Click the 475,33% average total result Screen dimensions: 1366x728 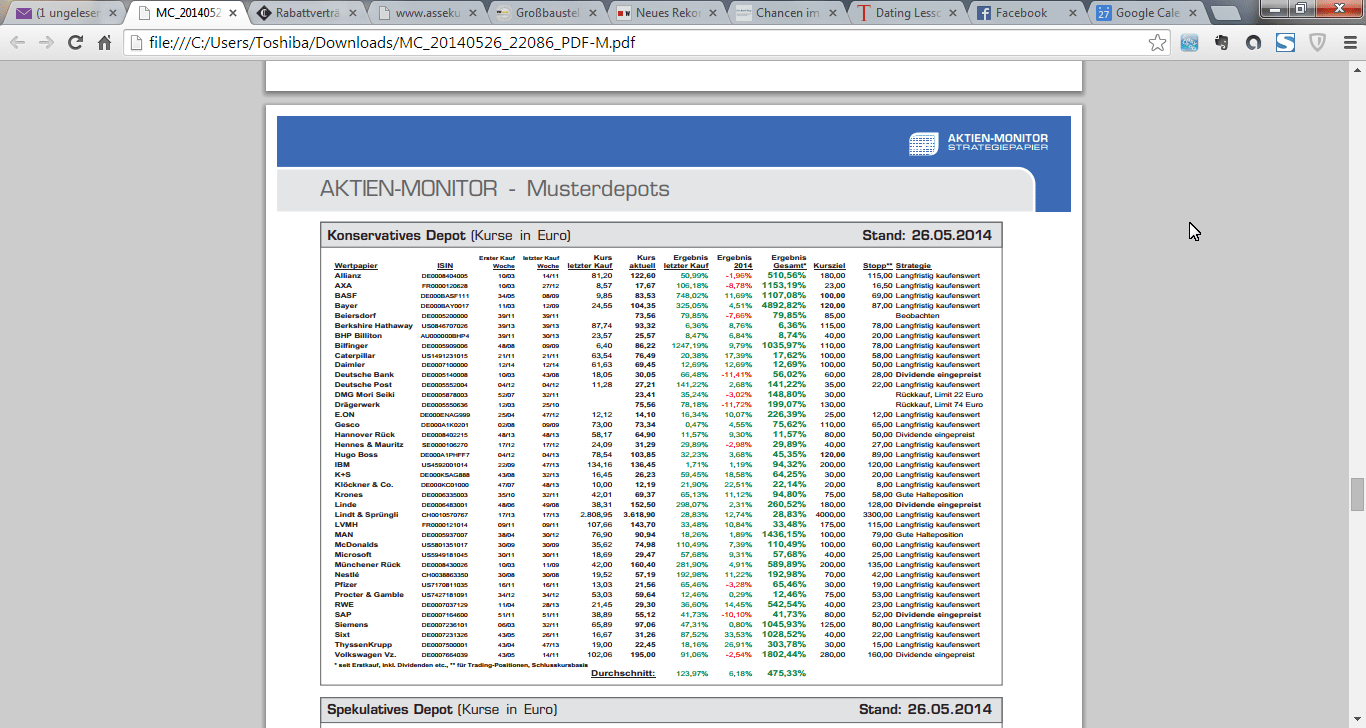[786, 674]
